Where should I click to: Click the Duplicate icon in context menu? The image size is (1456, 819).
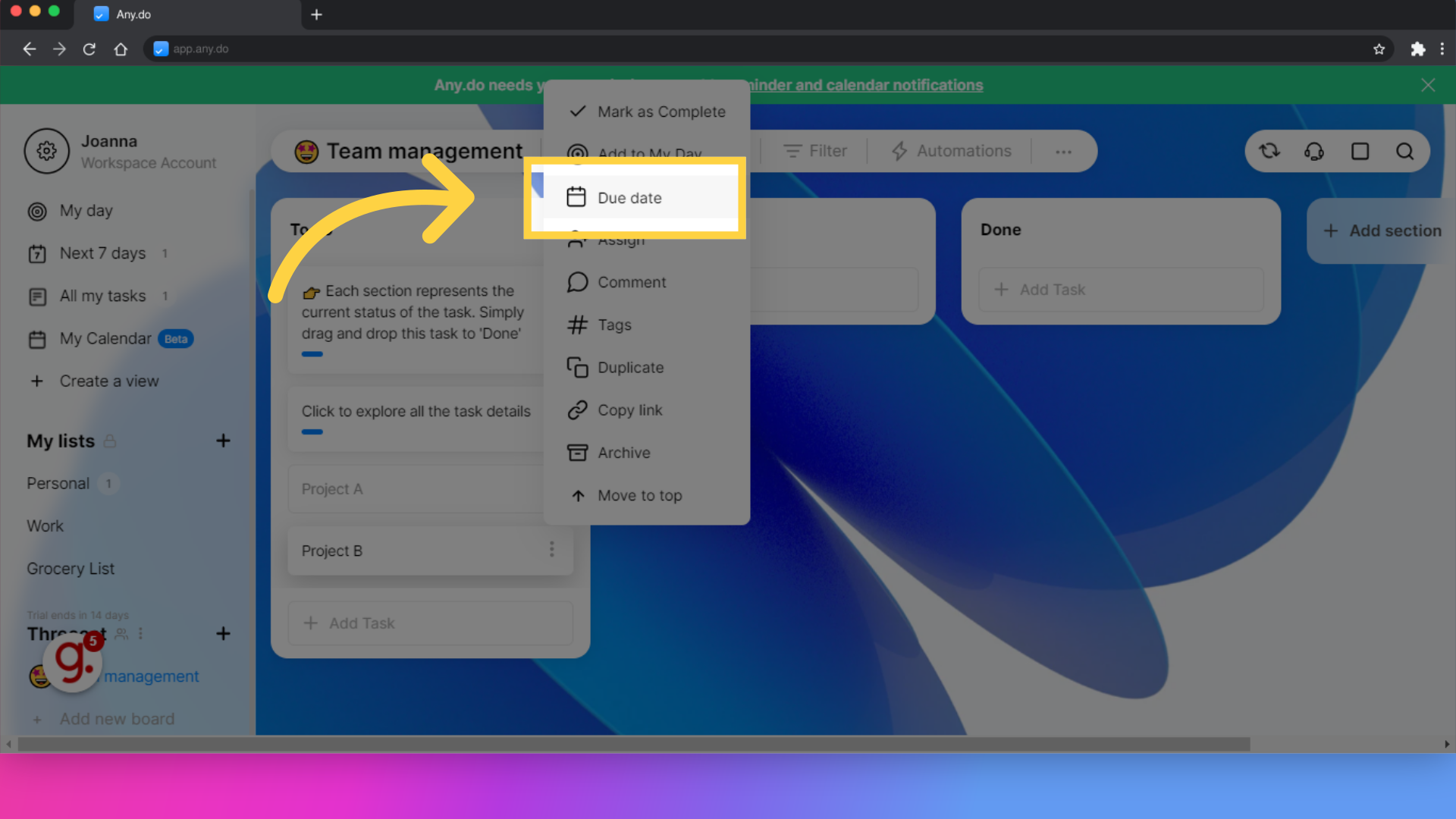[576, 367]
